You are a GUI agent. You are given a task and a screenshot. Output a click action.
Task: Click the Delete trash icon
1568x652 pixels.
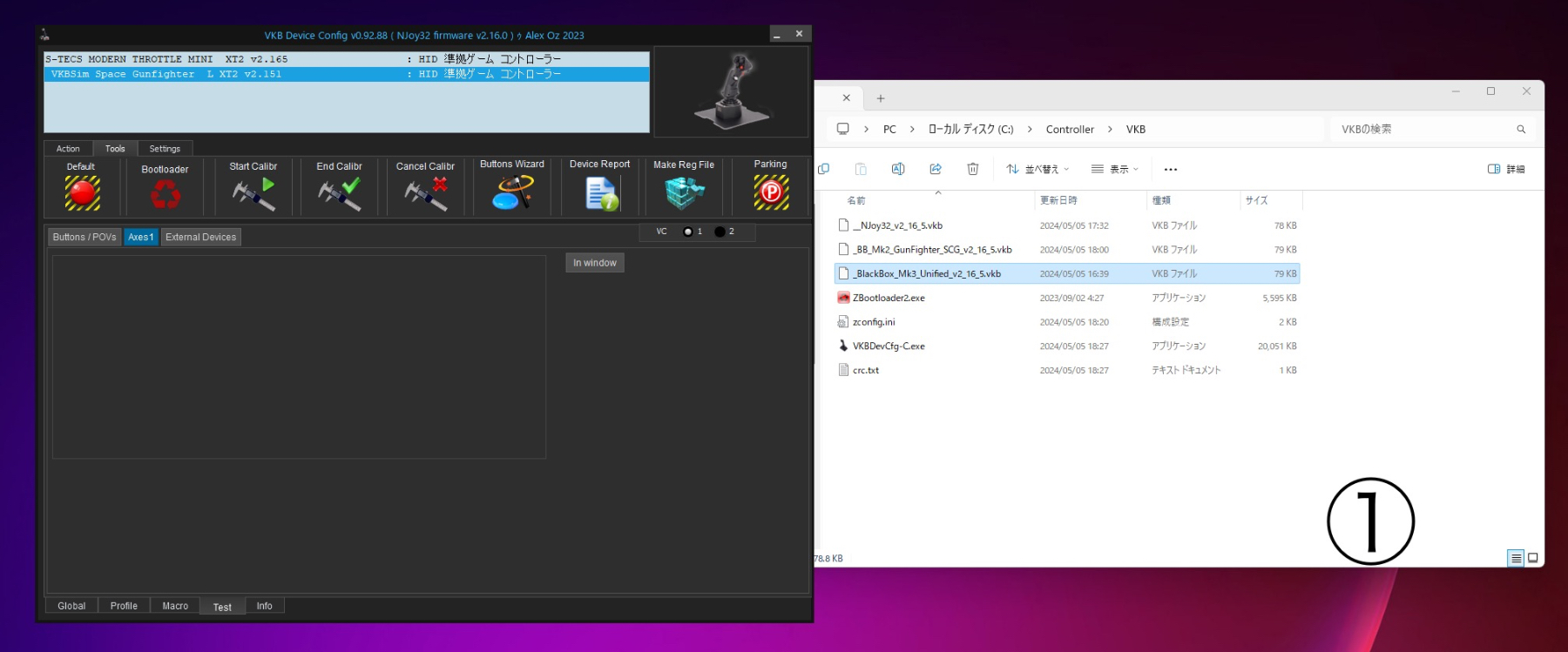click(x=973, y=169)
